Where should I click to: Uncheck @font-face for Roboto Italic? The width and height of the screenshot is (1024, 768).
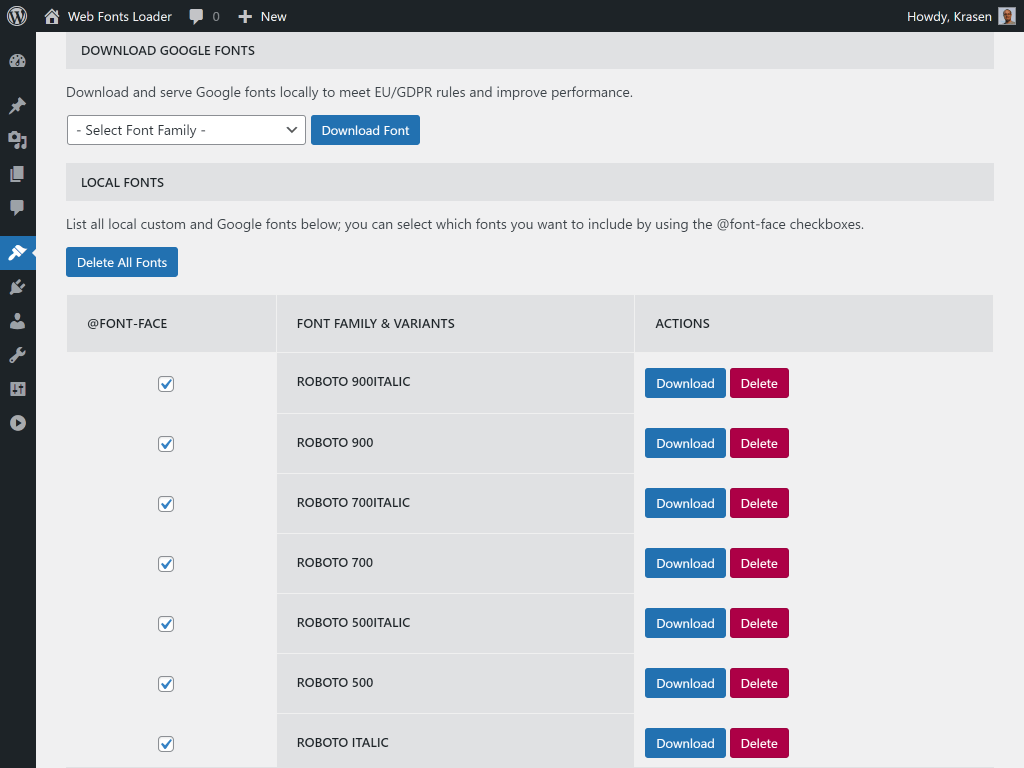coord(166,744)
